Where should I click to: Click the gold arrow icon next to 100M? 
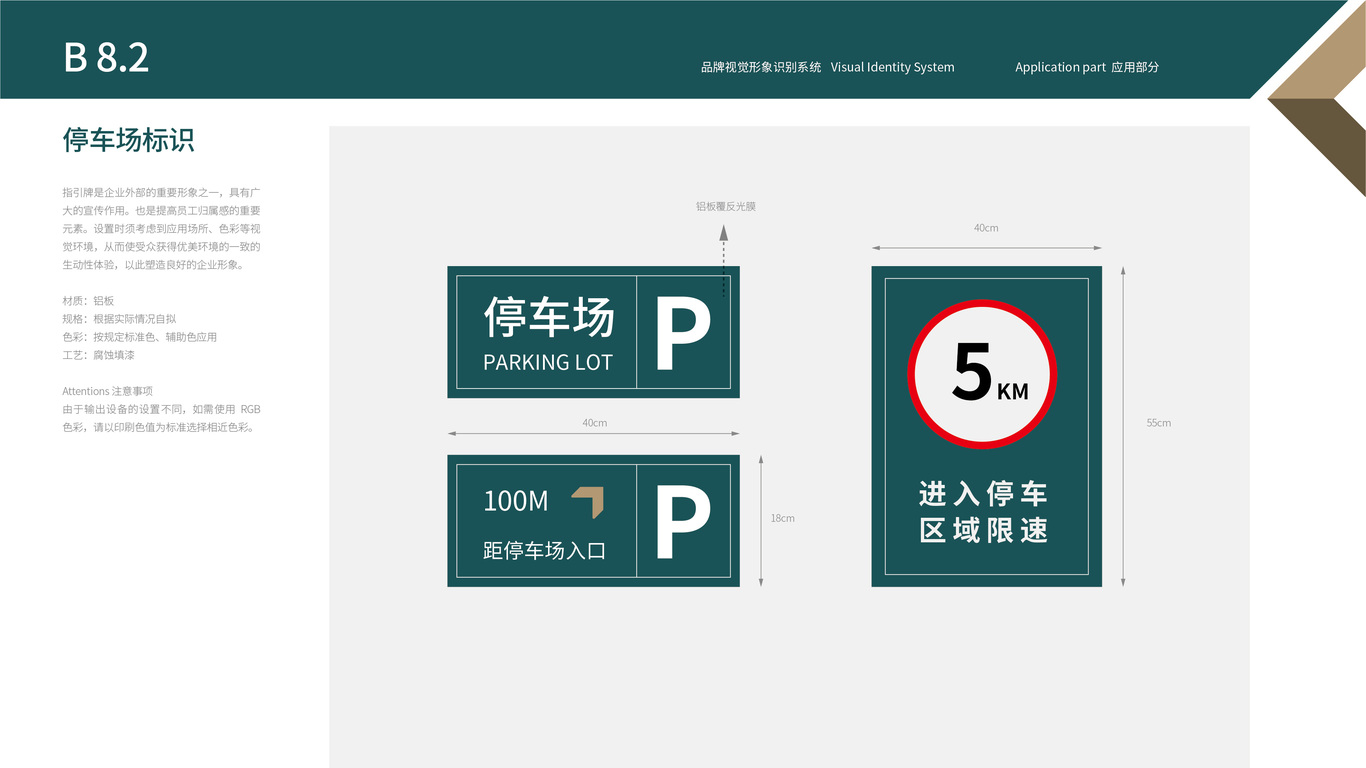coord(588,502)
